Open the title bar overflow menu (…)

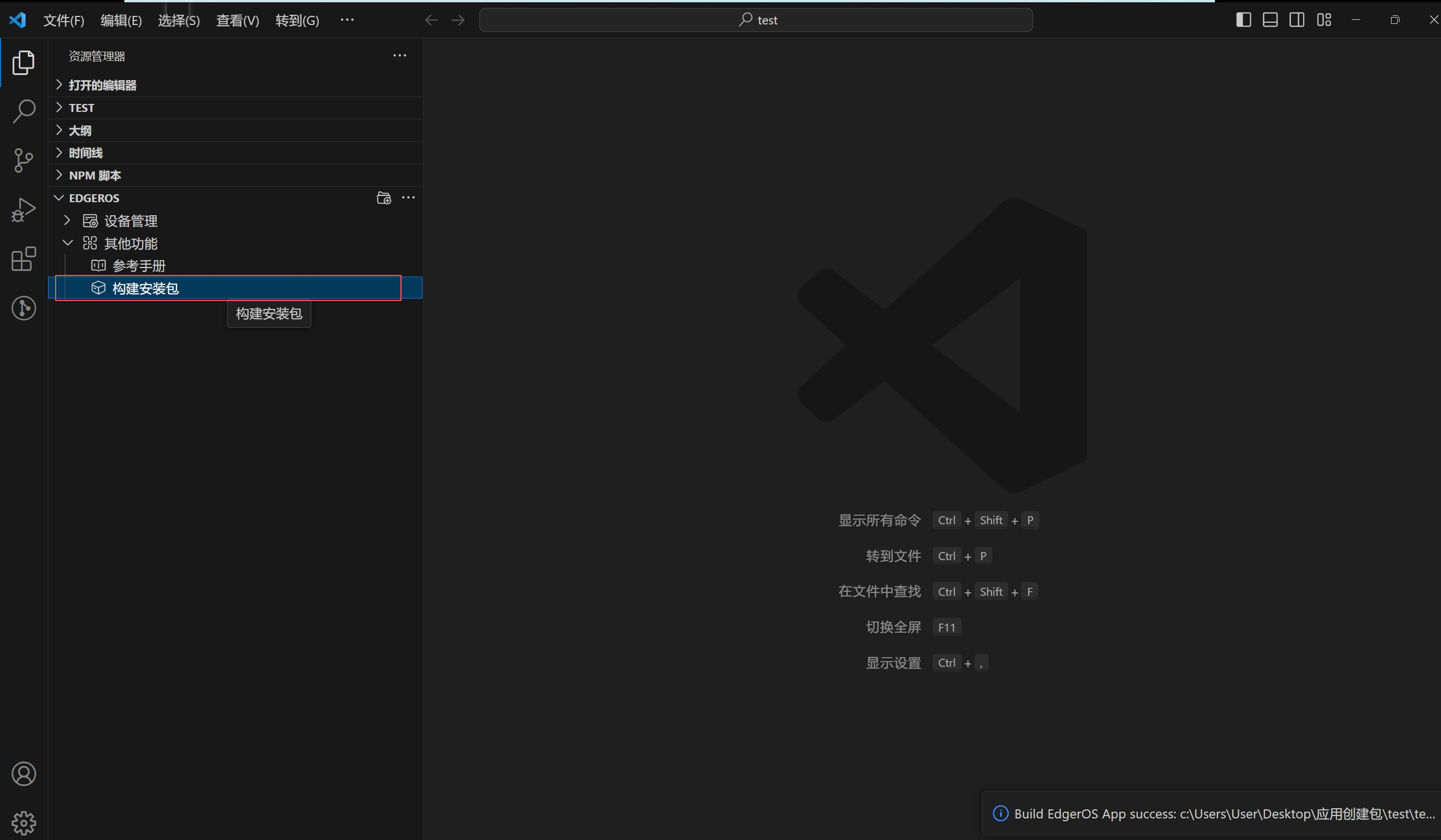point(347,20)
